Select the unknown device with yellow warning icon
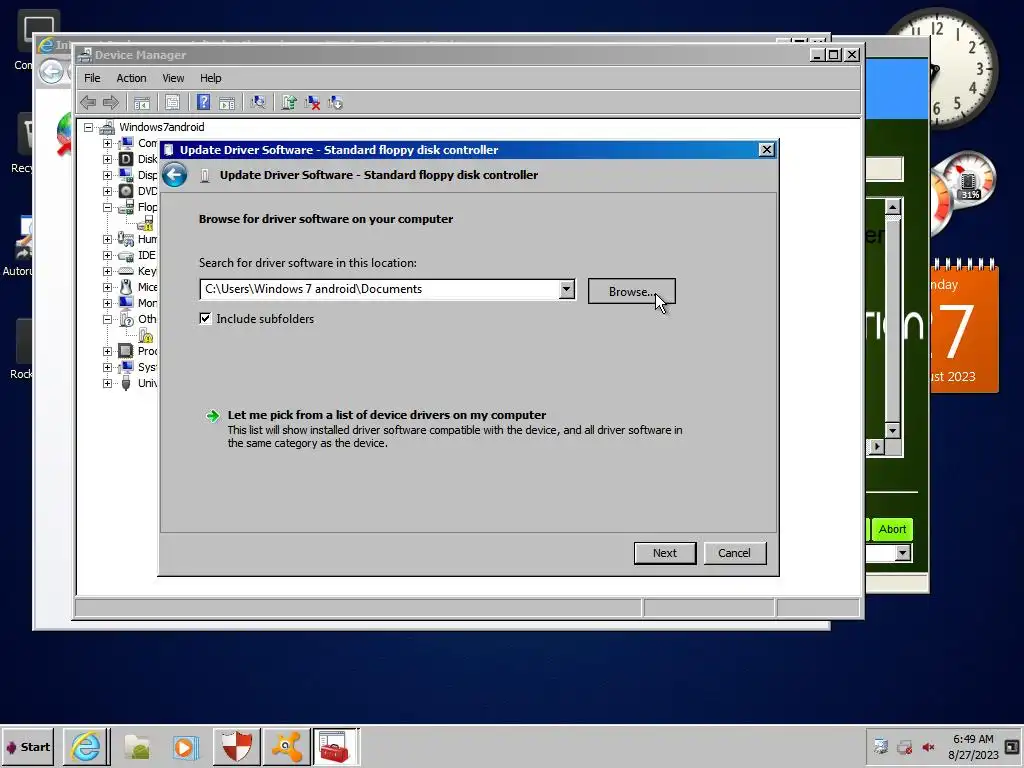This screenshot has height=768, width=1024. pos(146,336)
